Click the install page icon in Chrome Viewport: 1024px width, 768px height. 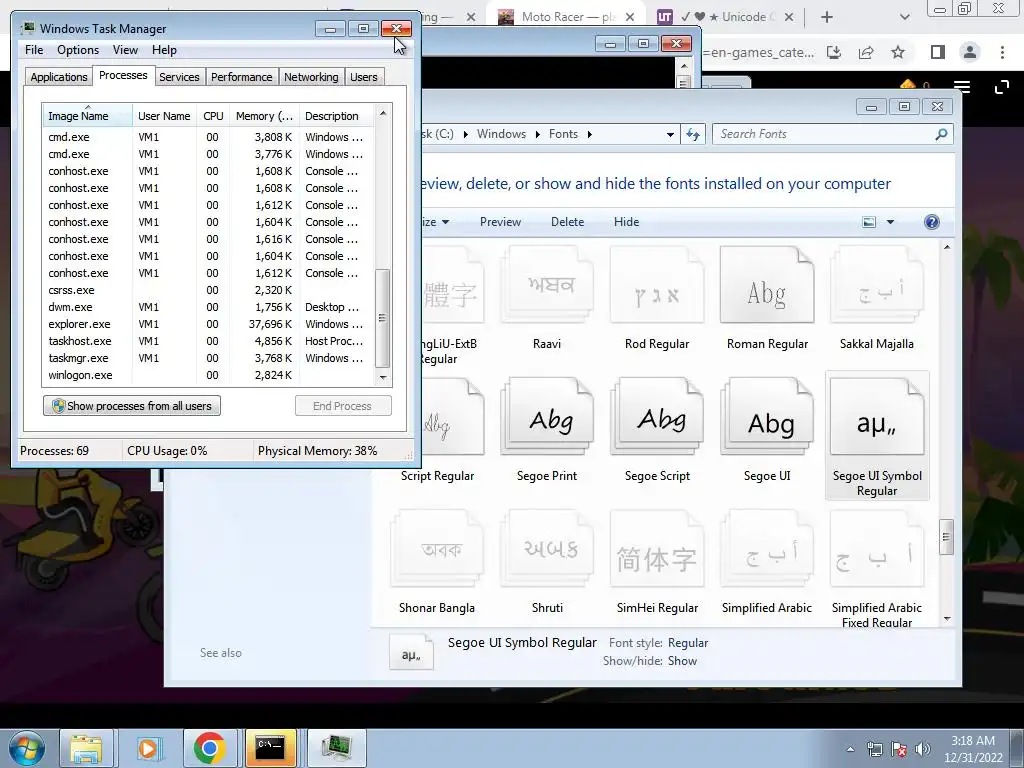tap(834, 52)
